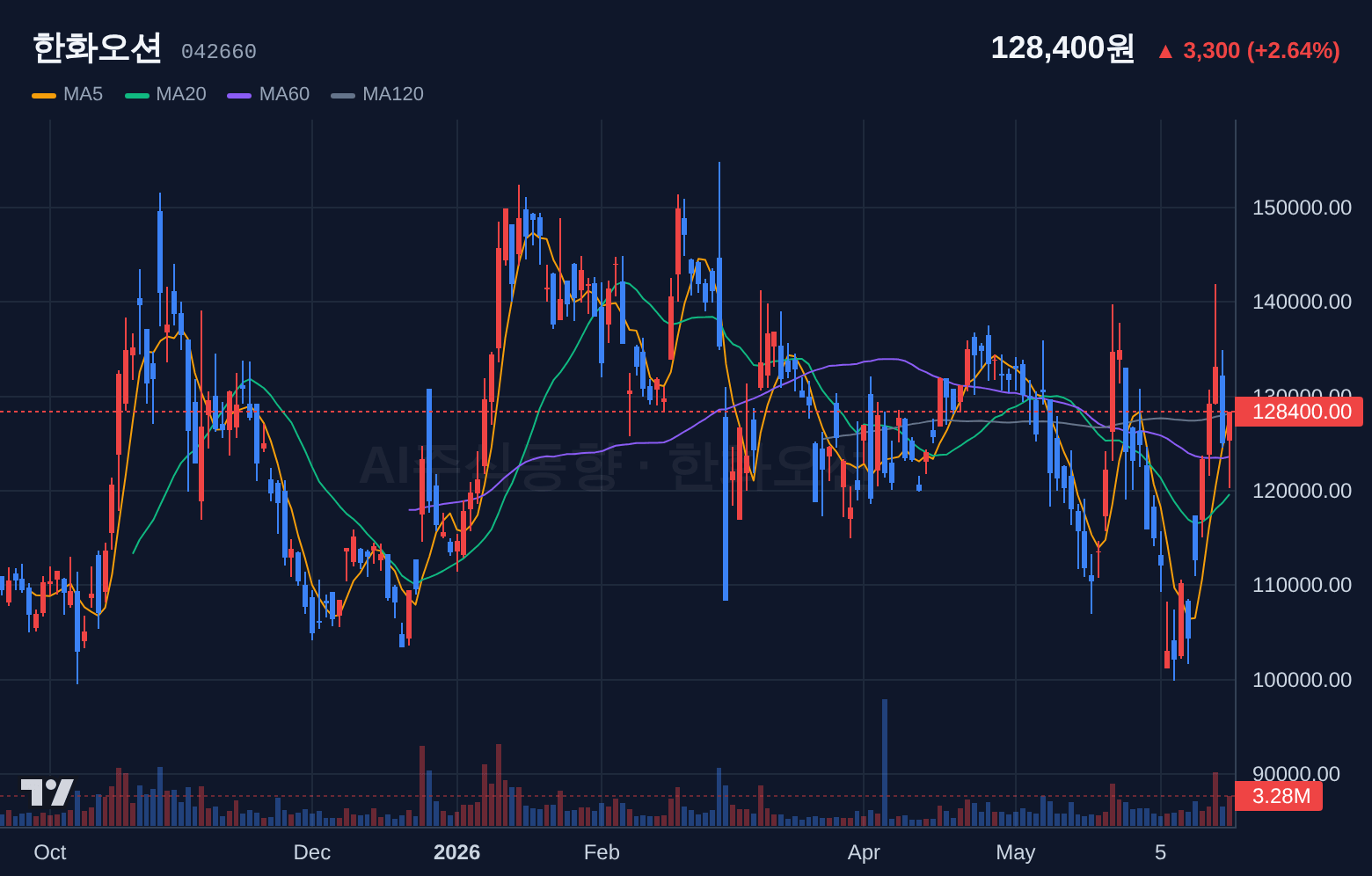Screen dimensions: 1372x876
Task: Click the orange MA5 legend swatch
Action: (44, 95)
